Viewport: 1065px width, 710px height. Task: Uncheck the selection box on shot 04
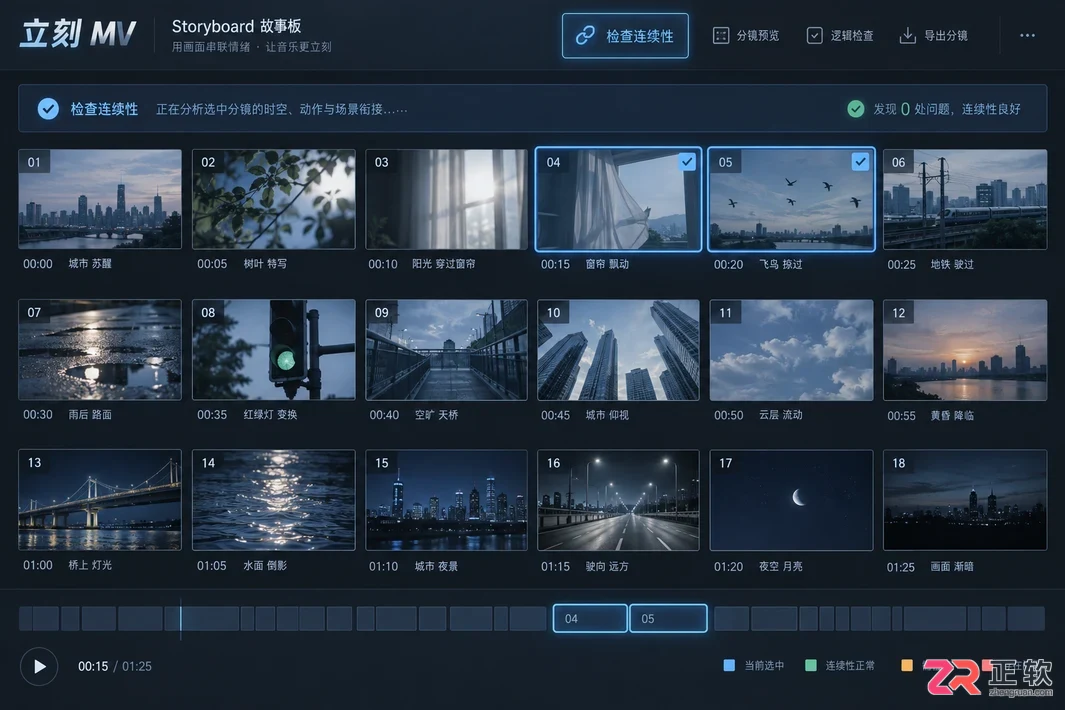[687, 162]
